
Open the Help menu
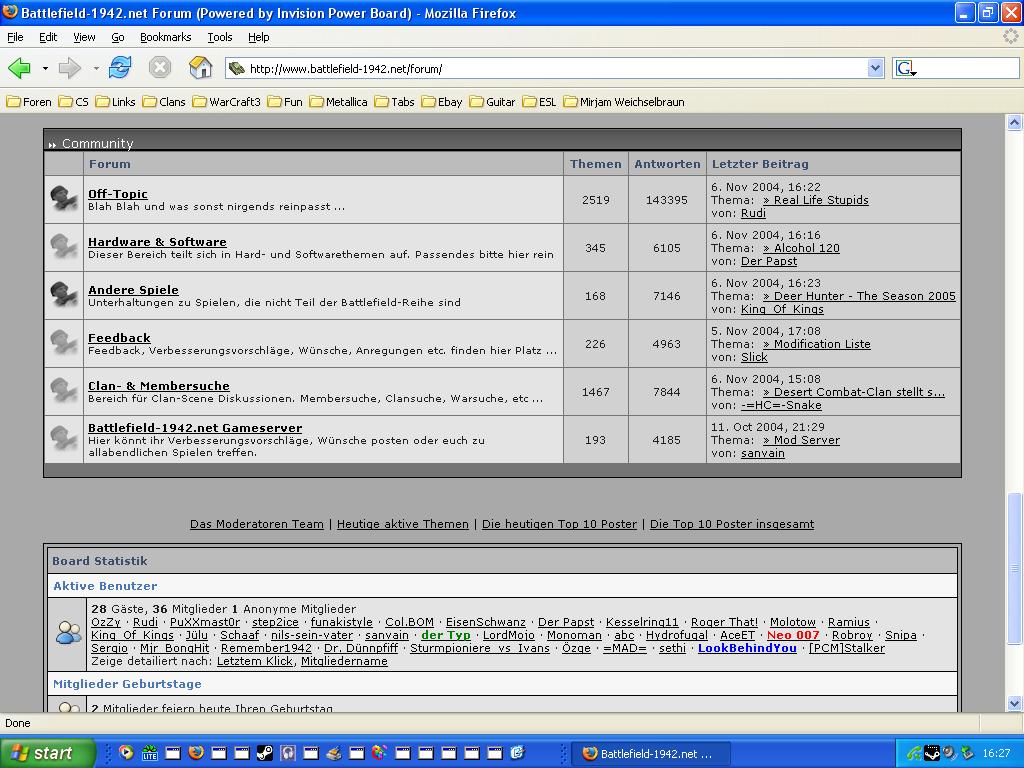(259, 37)
